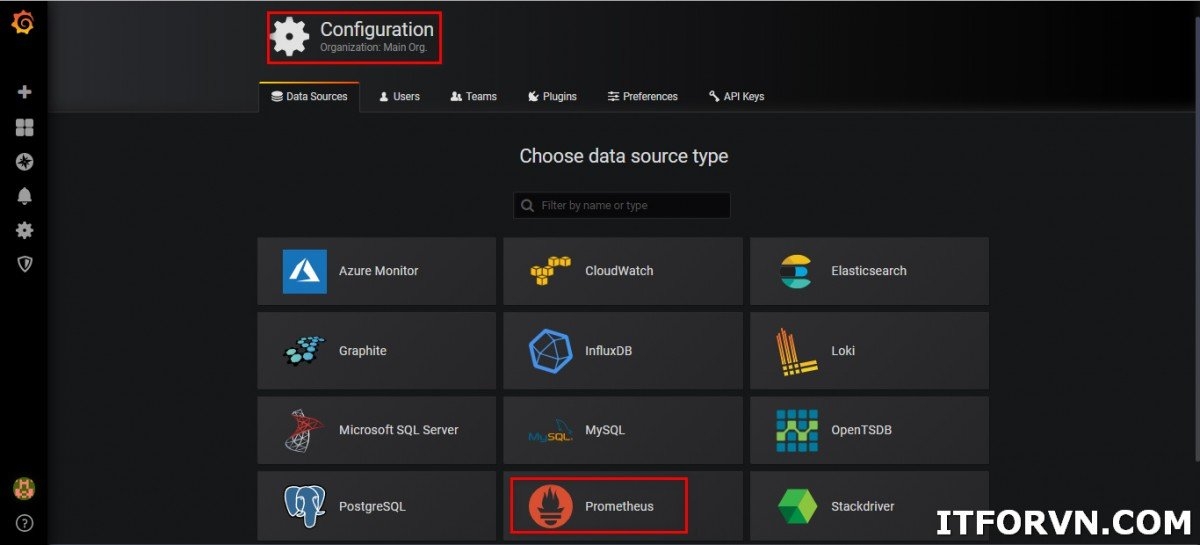Open the Dashboards grid icon
Screen dimensions: 1200x545
click(x=25, y=127)
